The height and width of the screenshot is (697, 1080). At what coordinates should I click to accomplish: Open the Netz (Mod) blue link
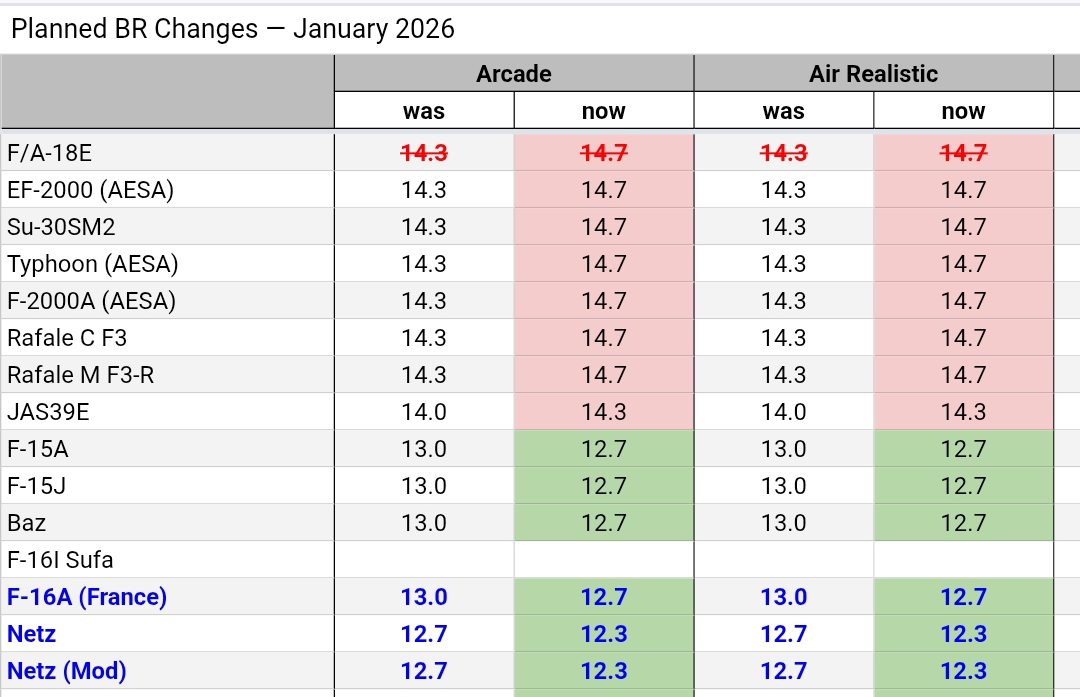67,671
